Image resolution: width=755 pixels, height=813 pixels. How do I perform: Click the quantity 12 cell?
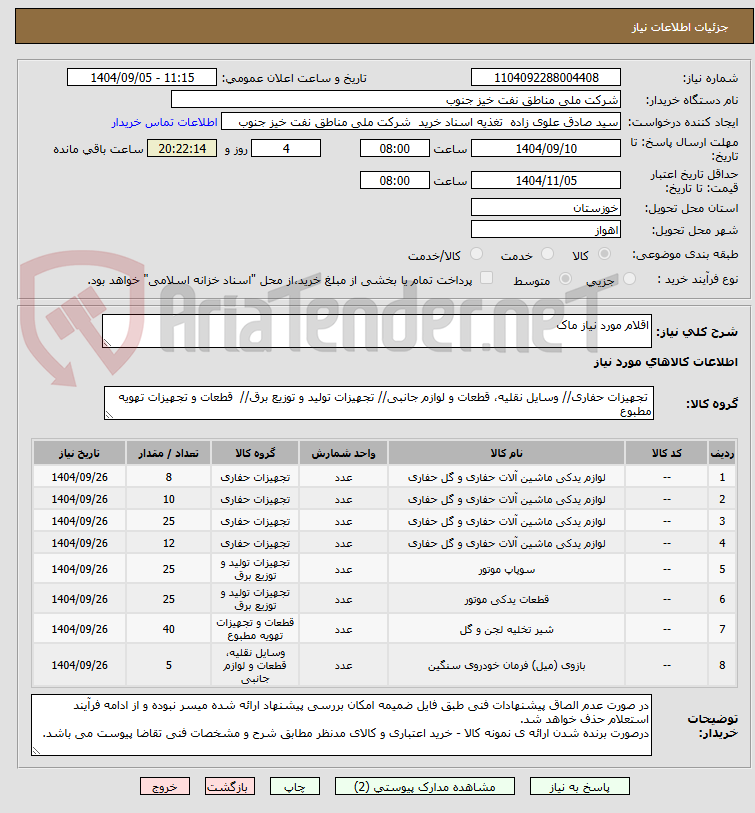click(x=169, y=543)
